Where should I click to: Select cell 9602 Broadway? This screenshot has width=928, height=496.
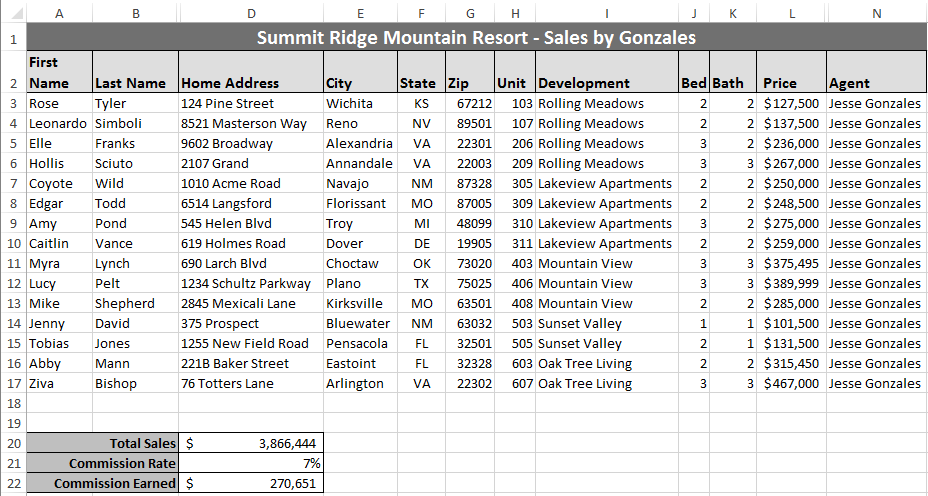(251, 144)
